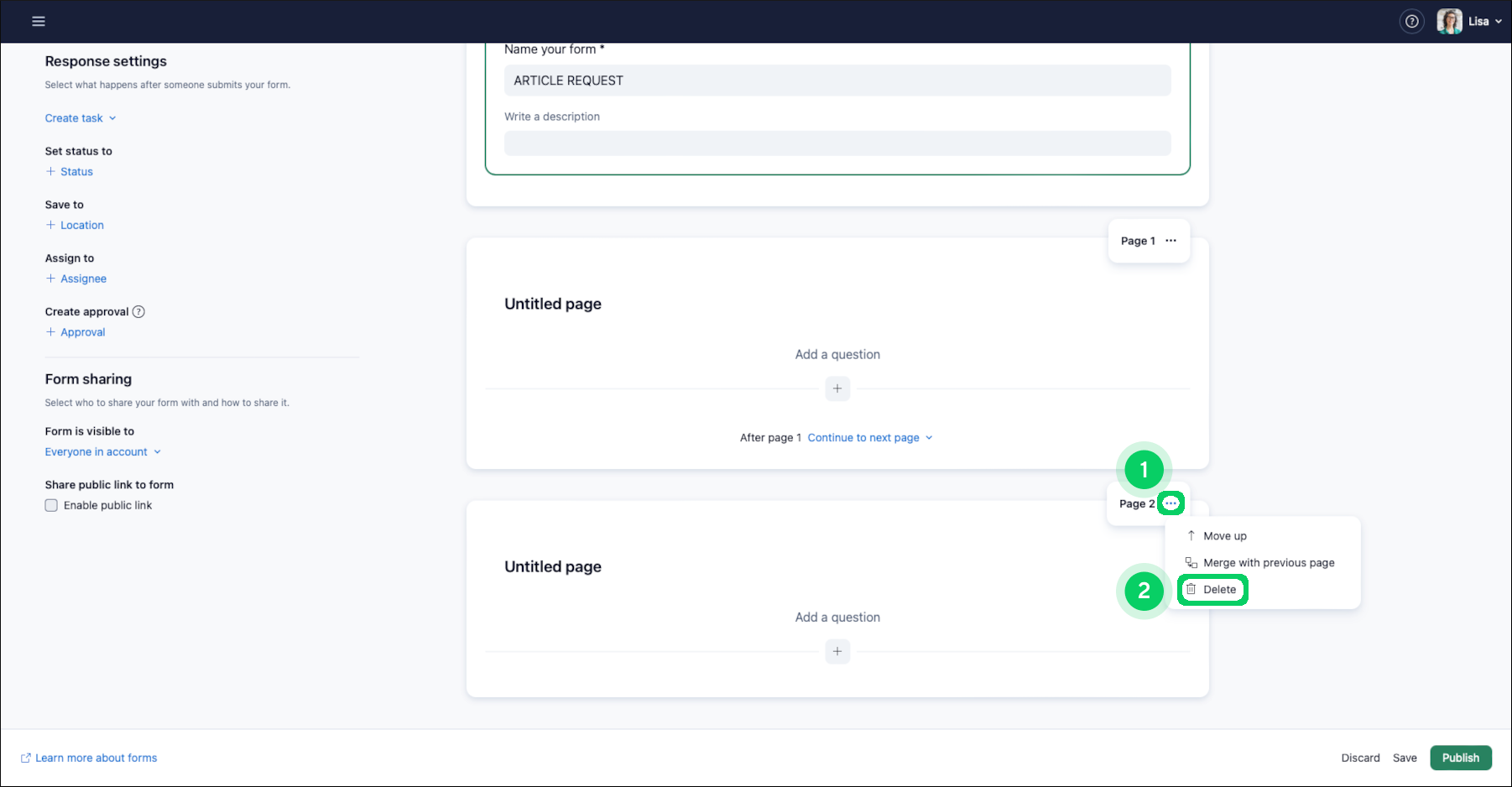Click the plus icon beside Assignee
The image size is (1512, 787).
(50, 278)
